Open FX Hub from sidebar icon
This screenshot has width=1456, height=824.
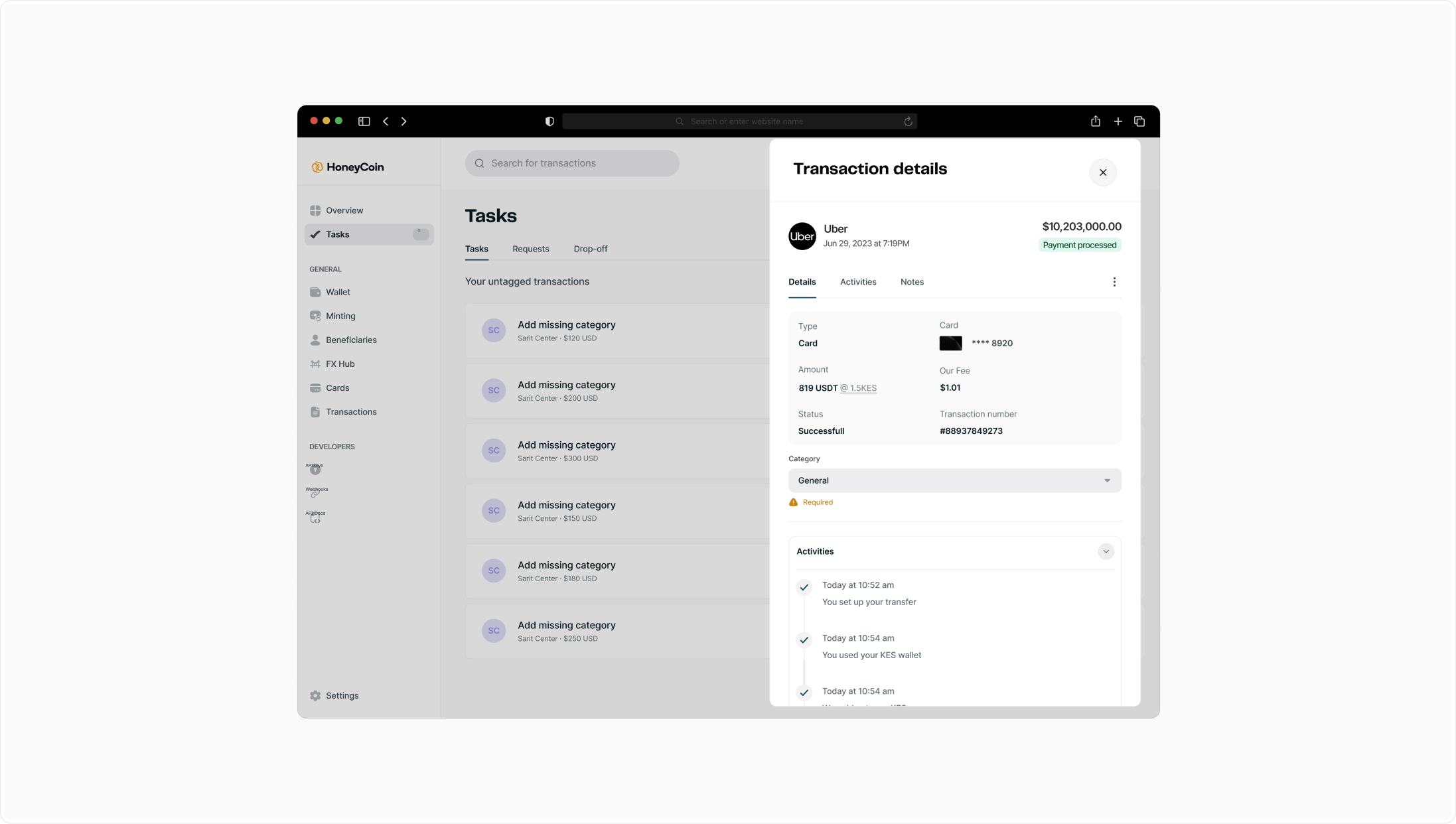(315, 364)
